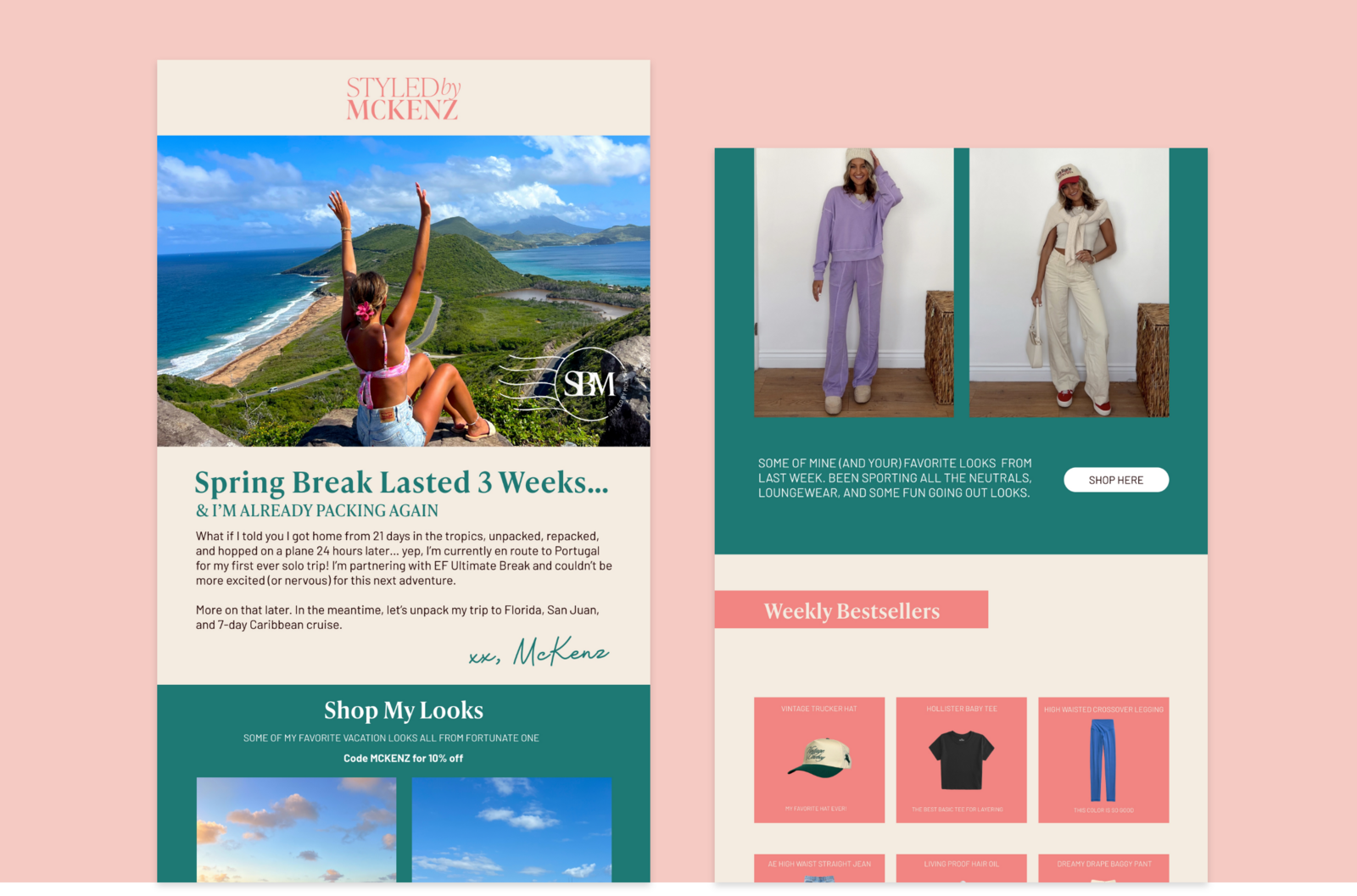Click 'Code MCKENZ for 10% off' text
1357x896 pixels.
coord(404,759)
